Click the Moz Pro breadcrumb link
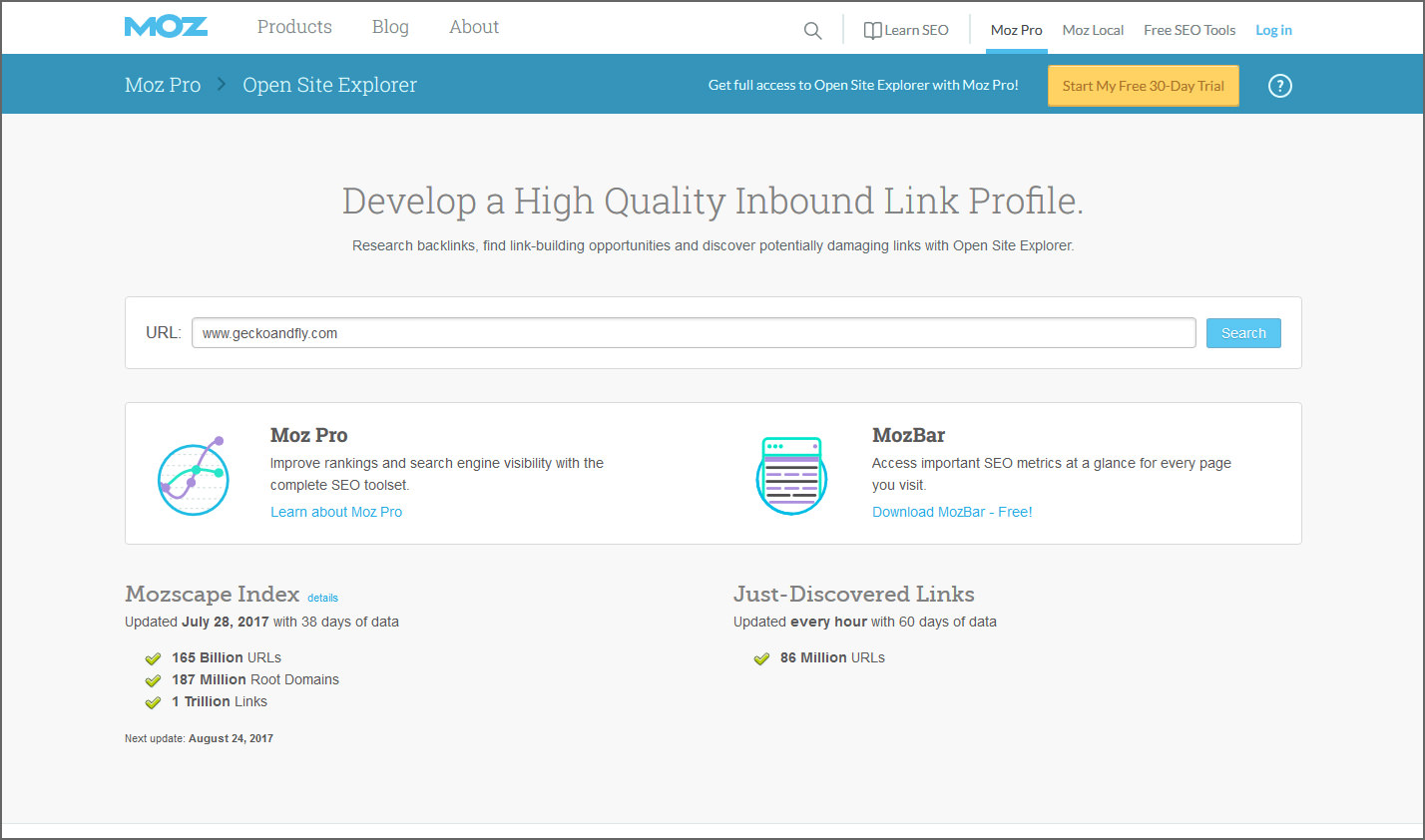Screen dimensions: 1425x840 [163, 85]
